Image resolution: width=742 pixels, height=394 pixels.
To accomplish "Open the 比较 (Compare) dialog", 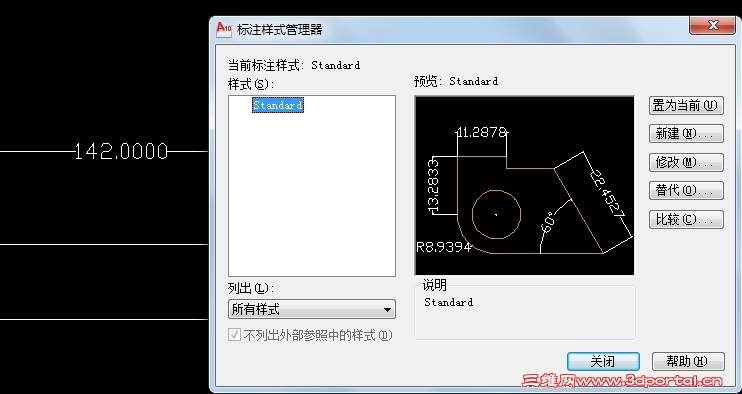I will coord(686,219).
